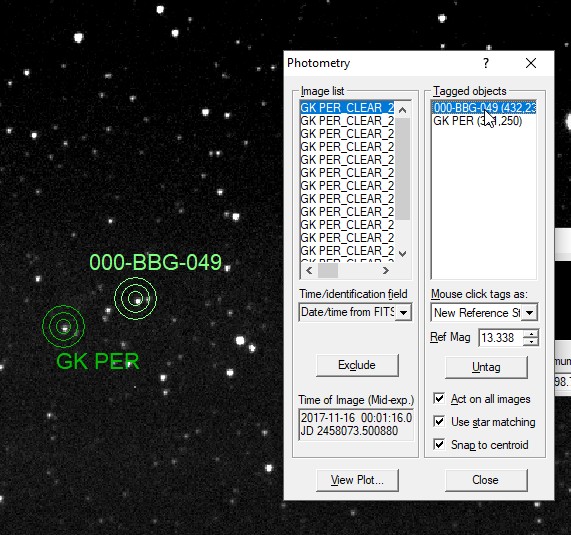Toggle the Act on all images checkbox
Viewport: 571px width, 535px height.
(x=439, y=398)
